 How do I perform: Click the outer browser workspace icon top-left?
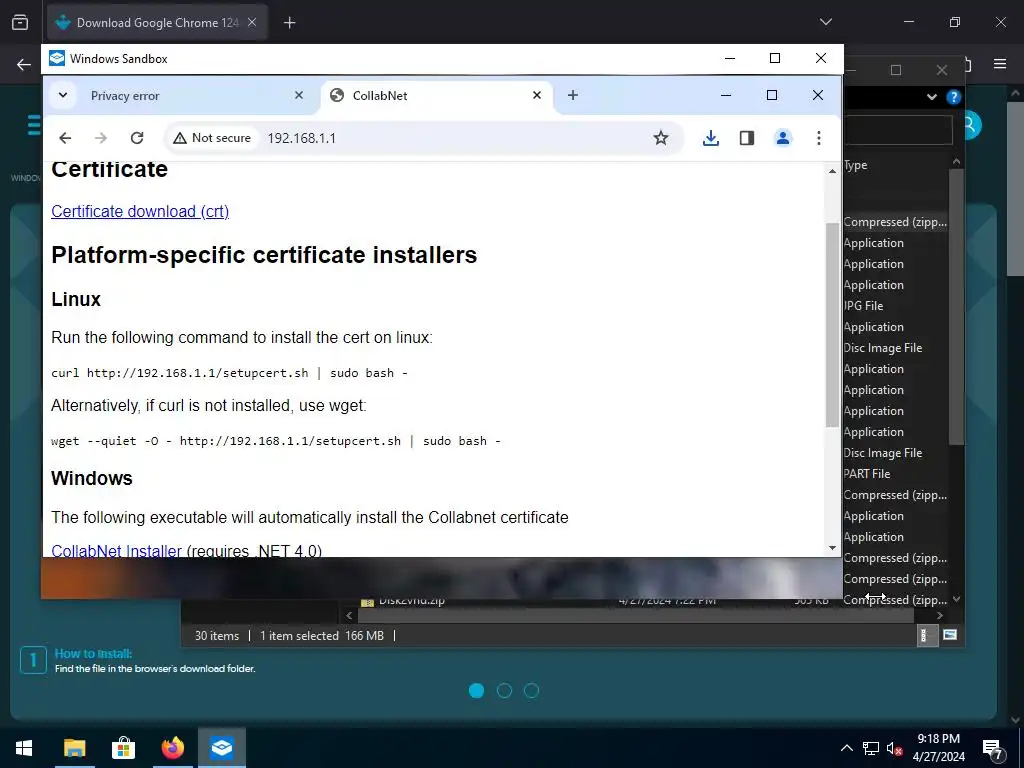(x=20, y=23)
